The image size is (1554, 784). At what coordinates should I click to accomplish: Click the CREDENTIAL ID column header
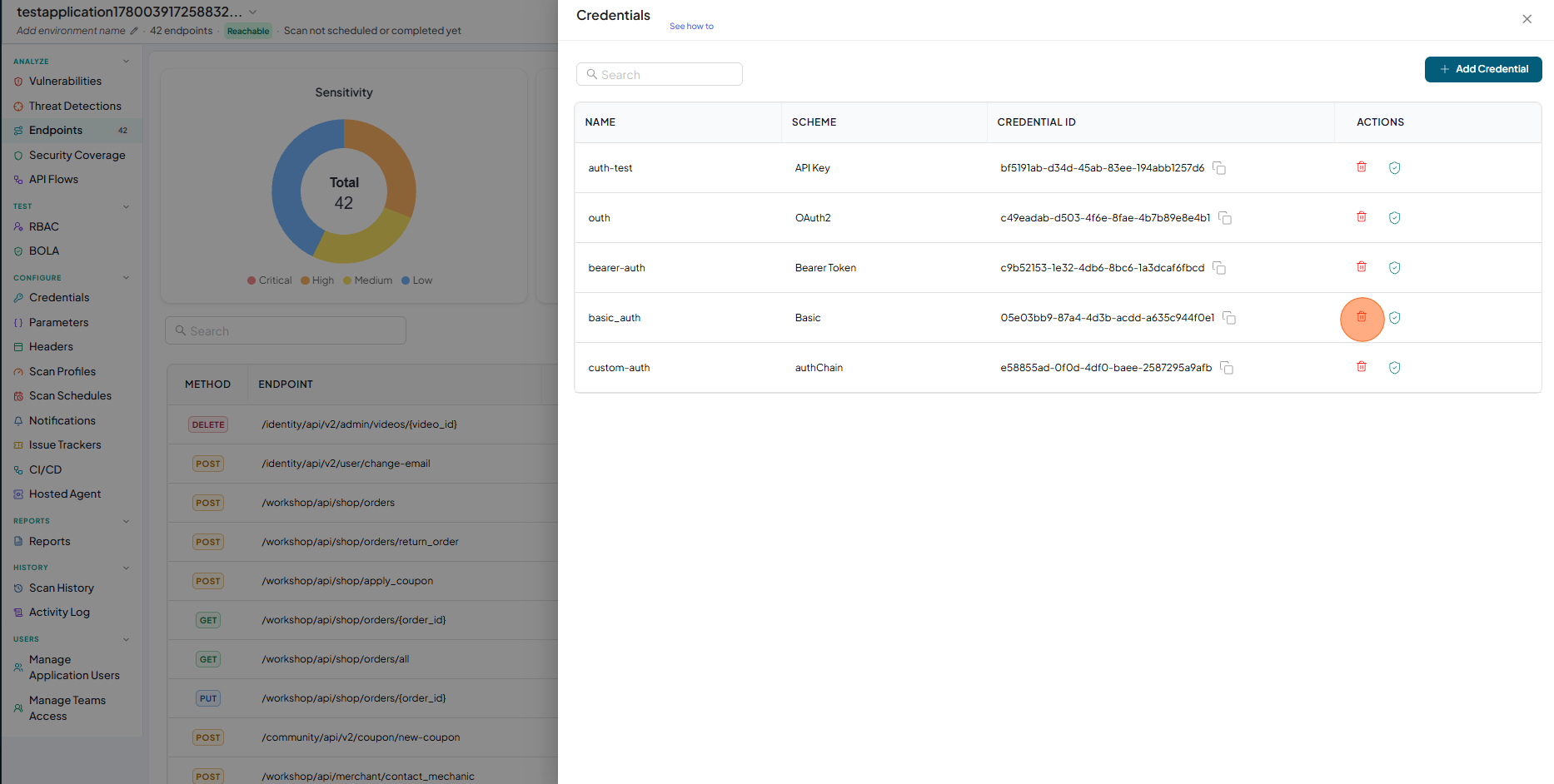click(x=1036, y=122)
